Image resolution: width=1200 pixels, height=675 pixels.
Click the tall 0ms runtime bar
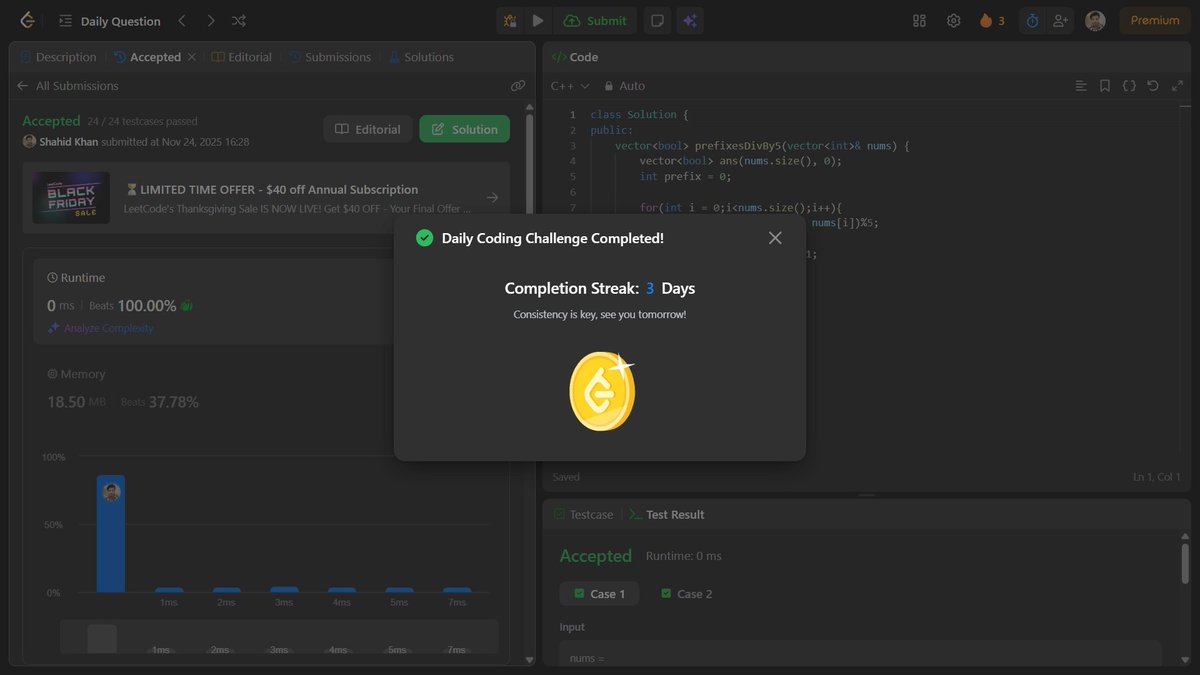tap(111, 534)
